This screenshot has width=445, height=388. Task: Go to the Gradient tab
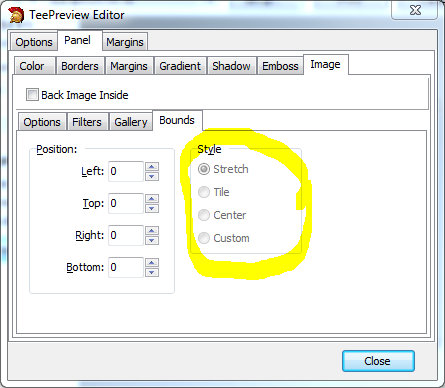180,66
